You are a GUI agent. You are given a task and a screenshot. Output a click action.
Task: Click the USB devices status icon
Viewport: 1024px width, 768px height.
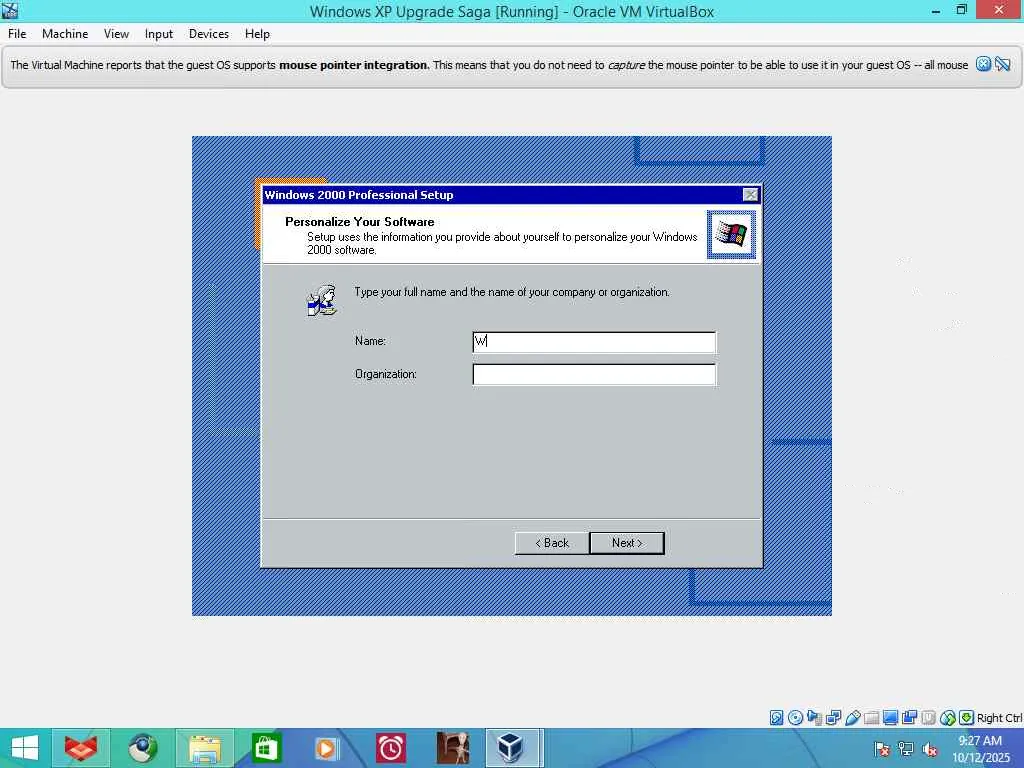(852, 718)
